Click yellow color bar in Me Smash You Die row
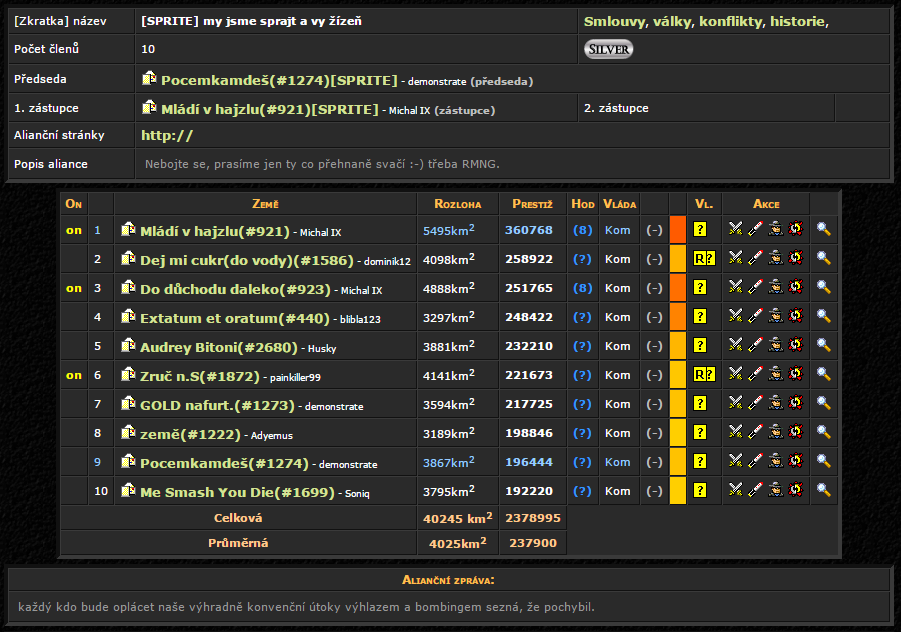 click(678, 490)
